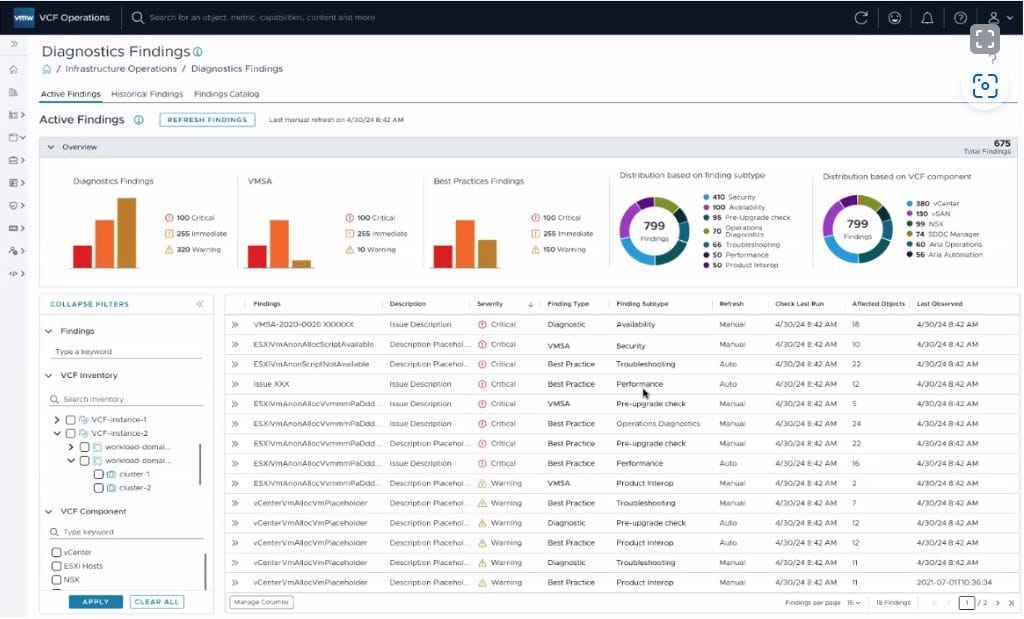The height and width of the screenshot is (619, 1024).
Task: Check the NSX component checkbox
Action: tap(56, 580)
